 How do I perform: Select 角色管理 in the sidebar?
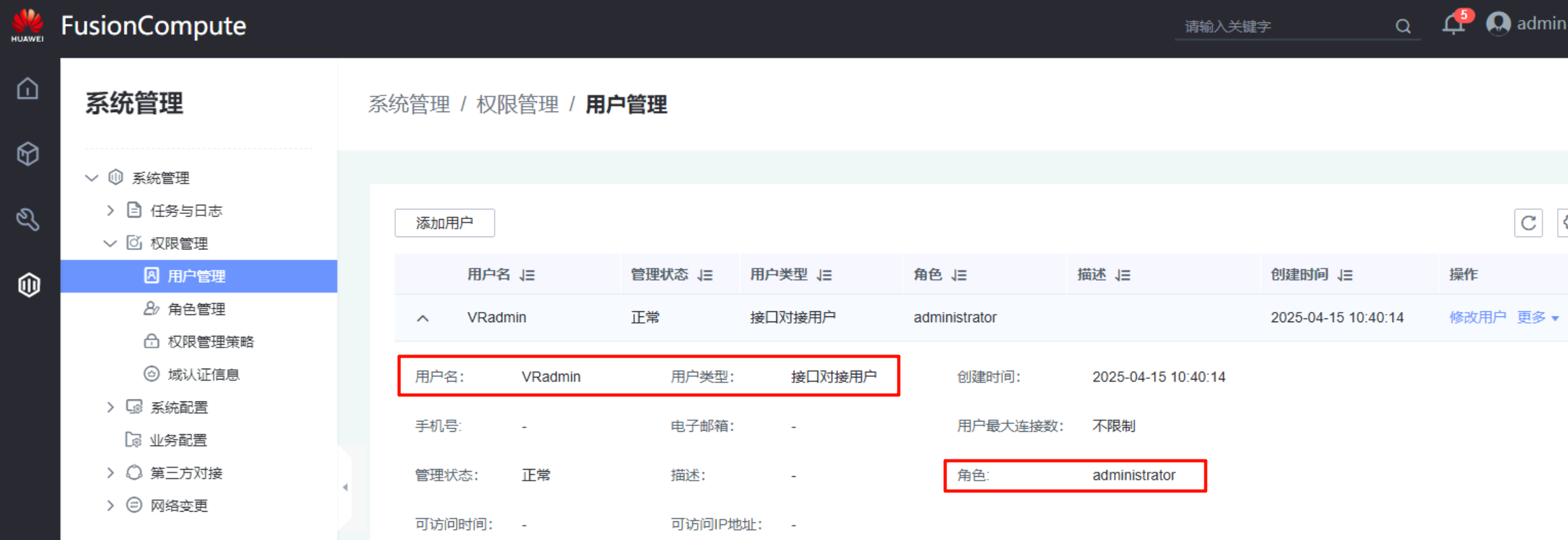pyautogui.click(x=196, y=309)
